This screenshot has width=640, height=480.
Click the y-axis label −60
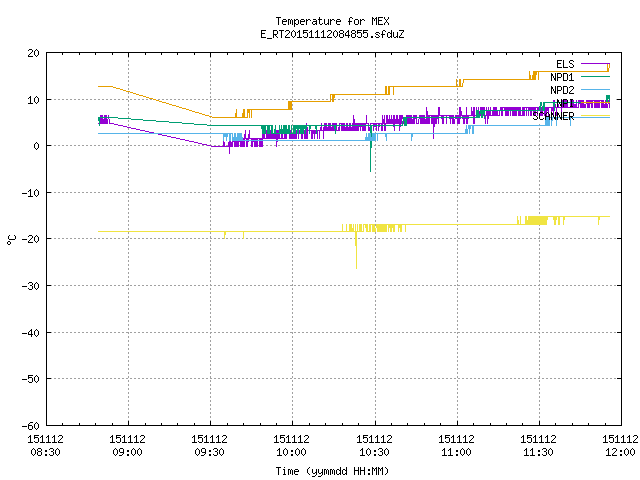pyautogui.click(x=30, y=426)
